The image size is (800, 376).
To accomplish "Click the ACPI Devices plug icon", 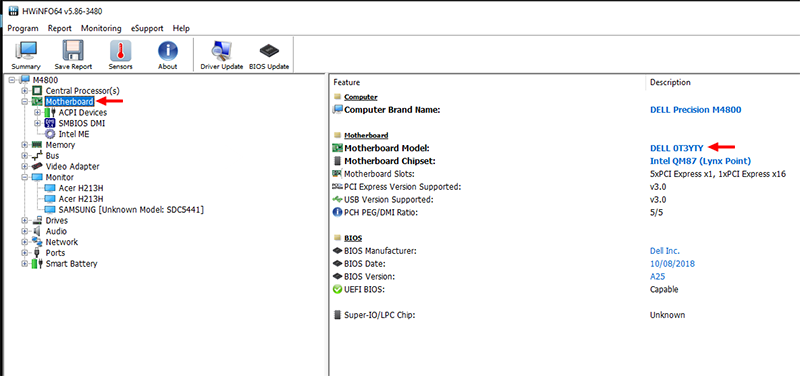I will 50,112.
